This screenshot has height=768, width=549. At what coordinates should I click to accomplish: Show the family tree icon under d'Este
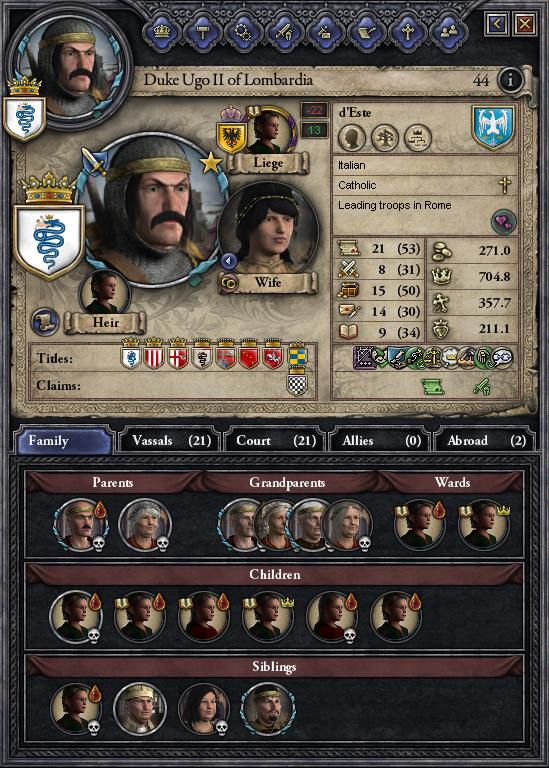384,138
